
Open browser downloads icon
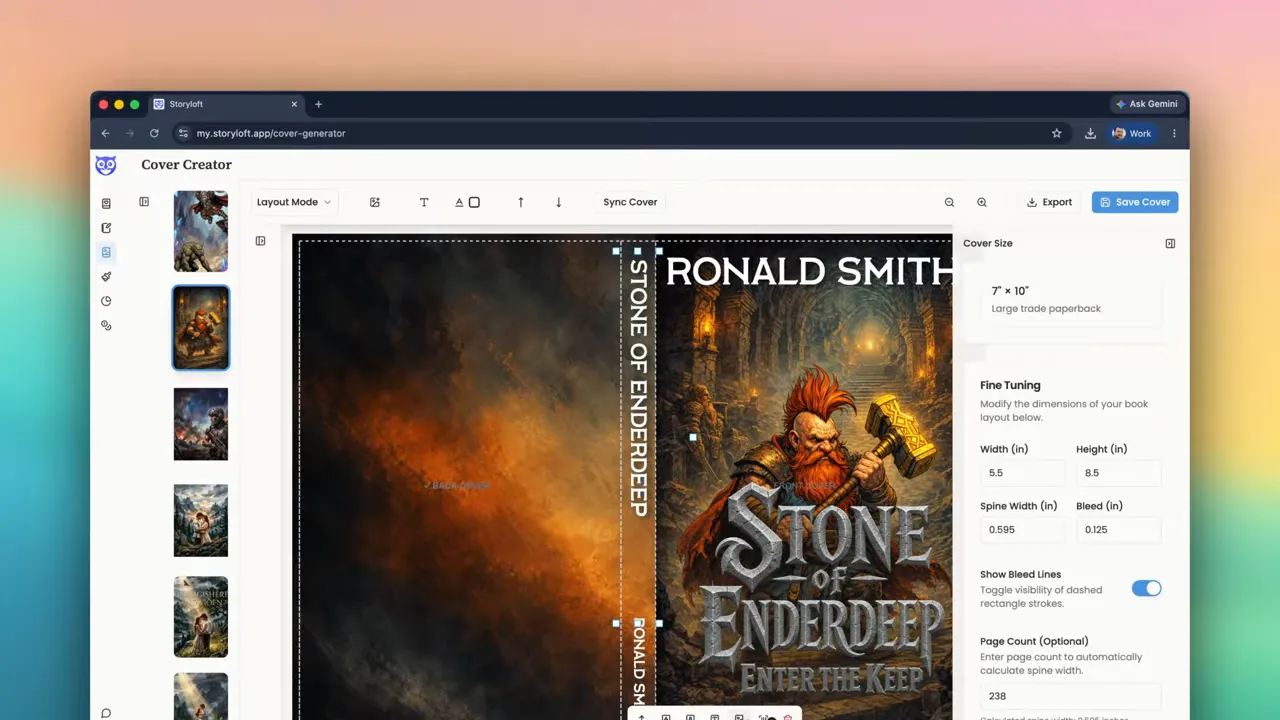[1090, 133]
